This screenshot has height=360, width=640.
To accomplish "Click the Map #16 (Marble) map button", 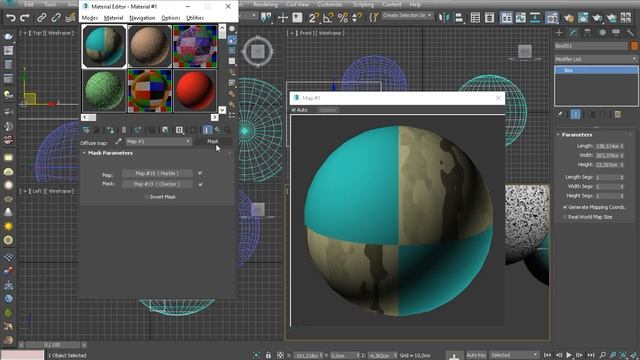I will click(157, 173).
